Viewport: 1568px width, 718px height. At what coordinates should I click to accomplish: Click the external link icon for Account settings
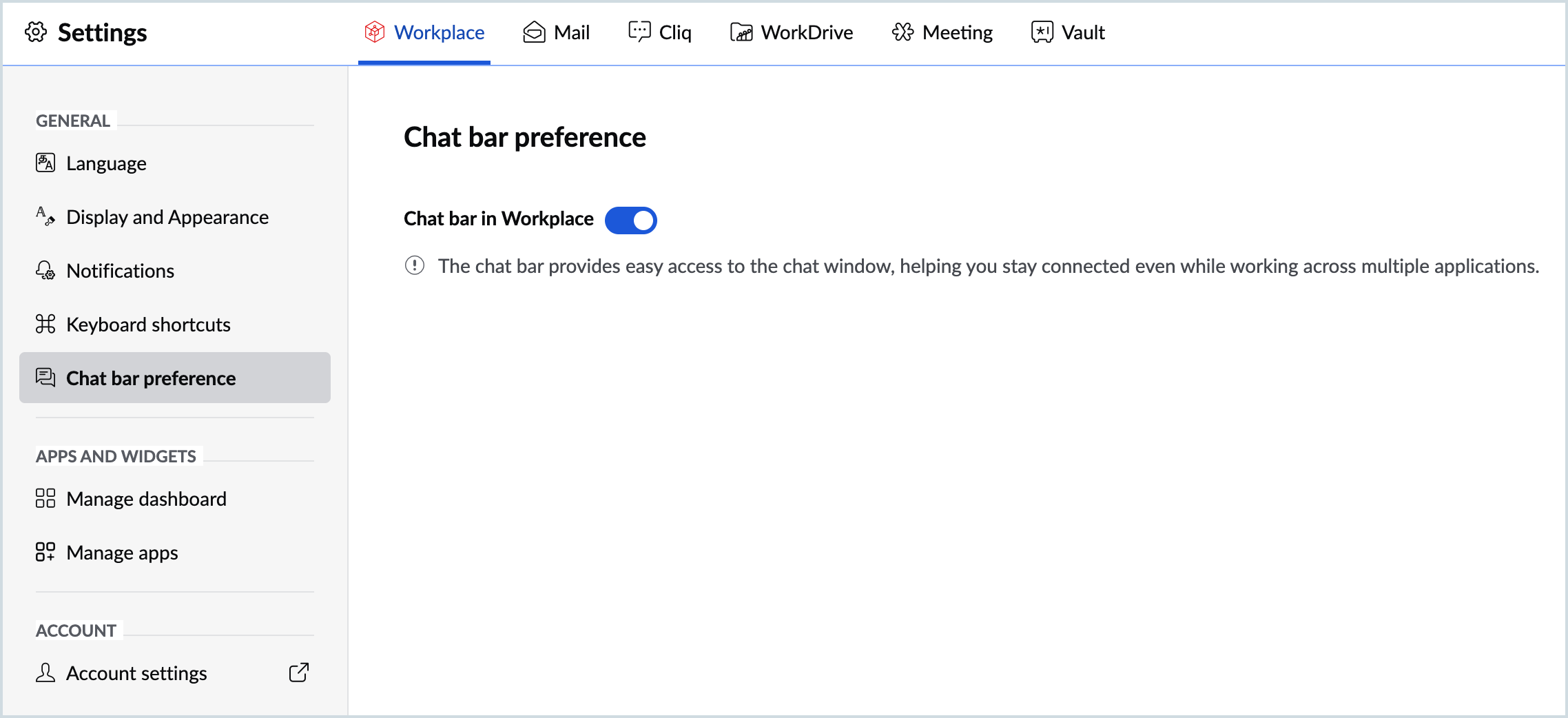click(x=299, y=673)
